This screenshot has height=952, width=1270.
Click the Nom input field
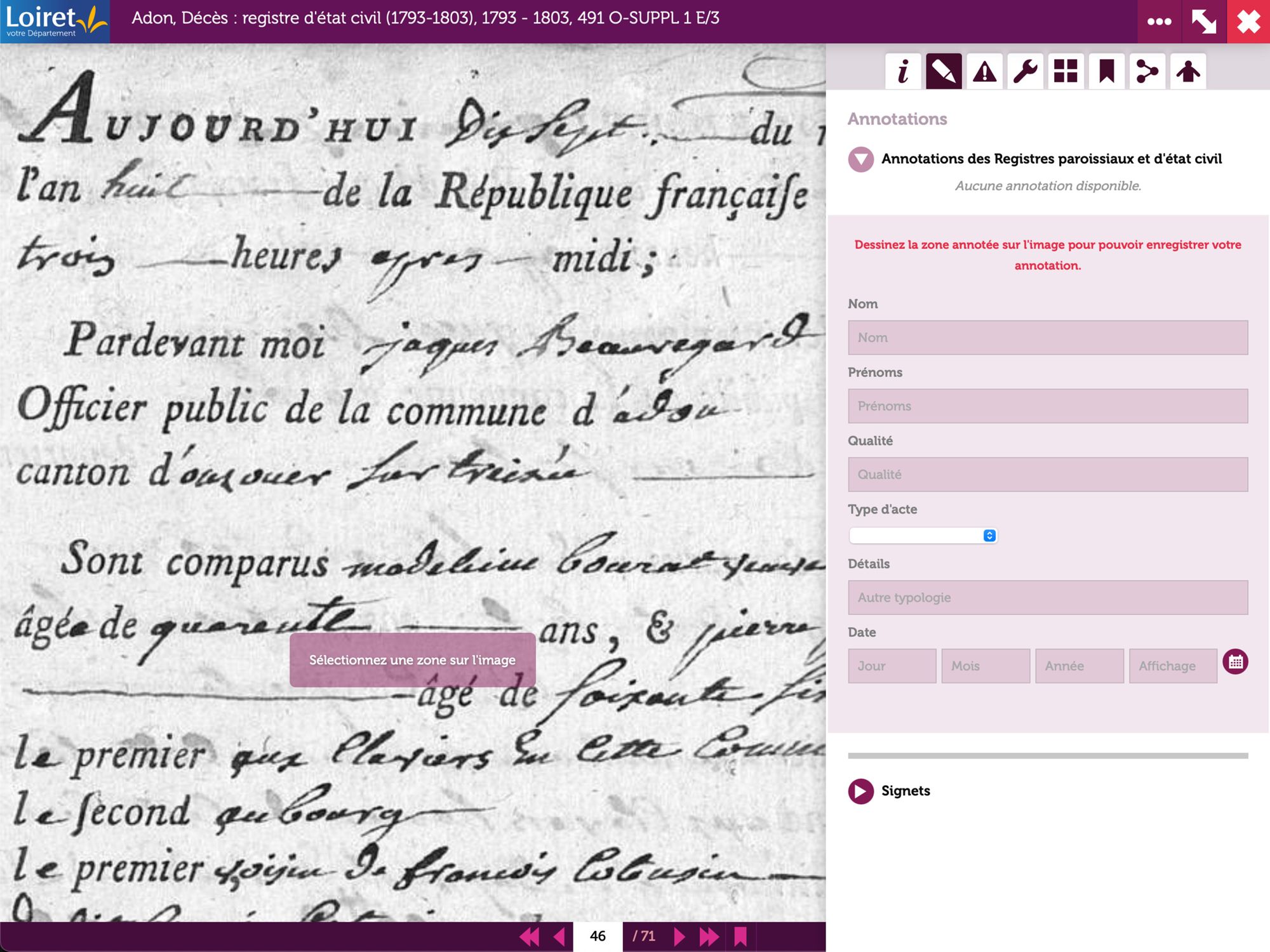click(x=1047, y=338)
